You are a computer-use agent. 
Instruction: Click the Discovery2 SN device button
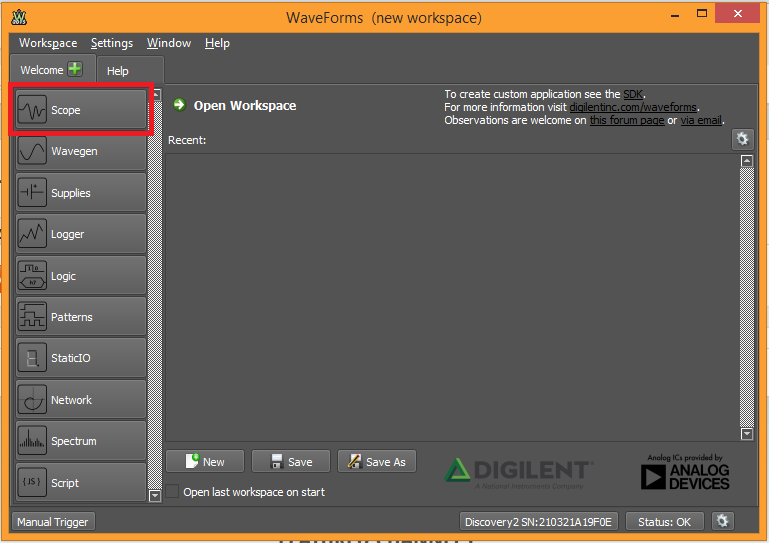pyautogui.click(x=538, y=521)
